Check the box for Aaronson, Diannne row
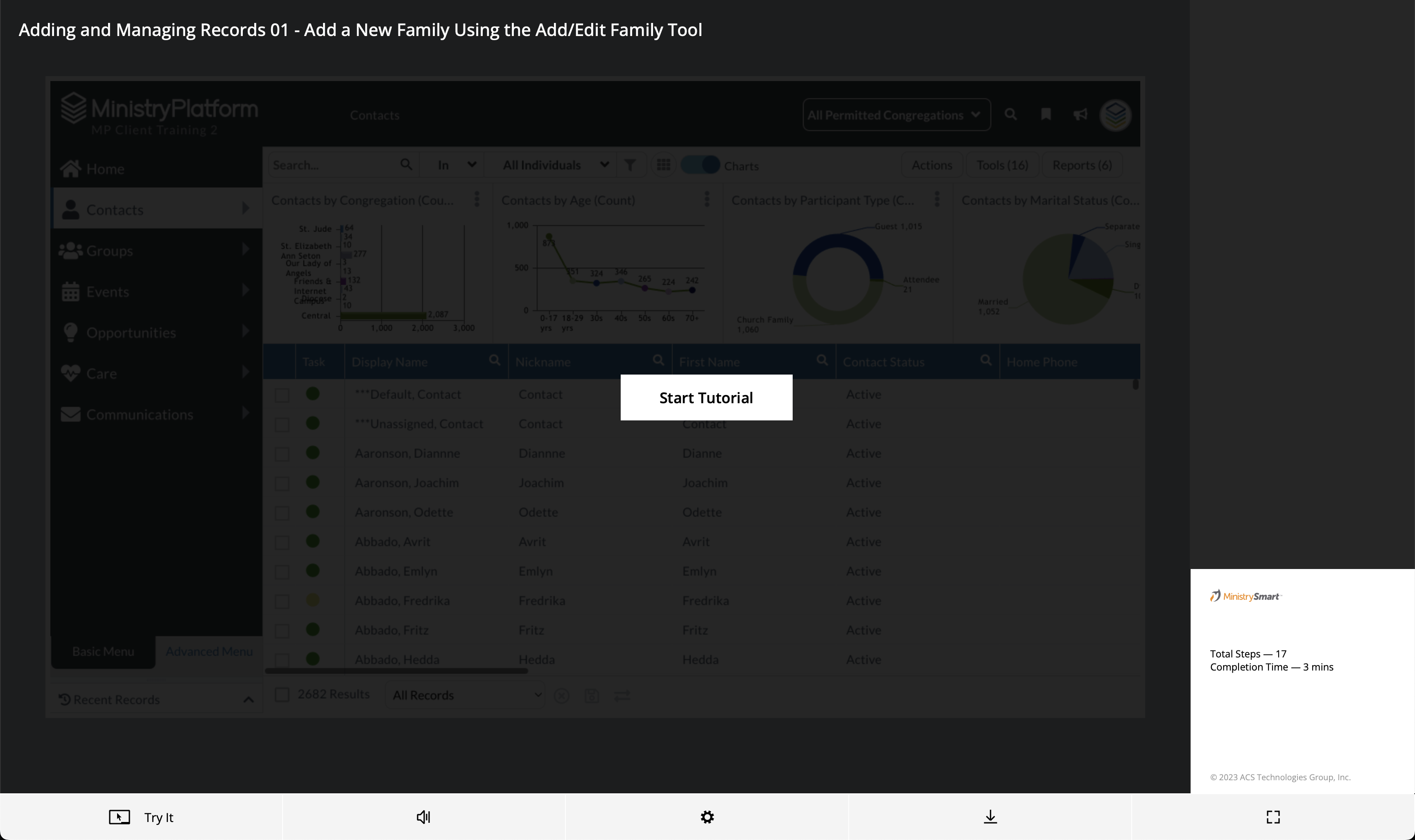This screenshot has width=1415, height=840. [282, 454]
